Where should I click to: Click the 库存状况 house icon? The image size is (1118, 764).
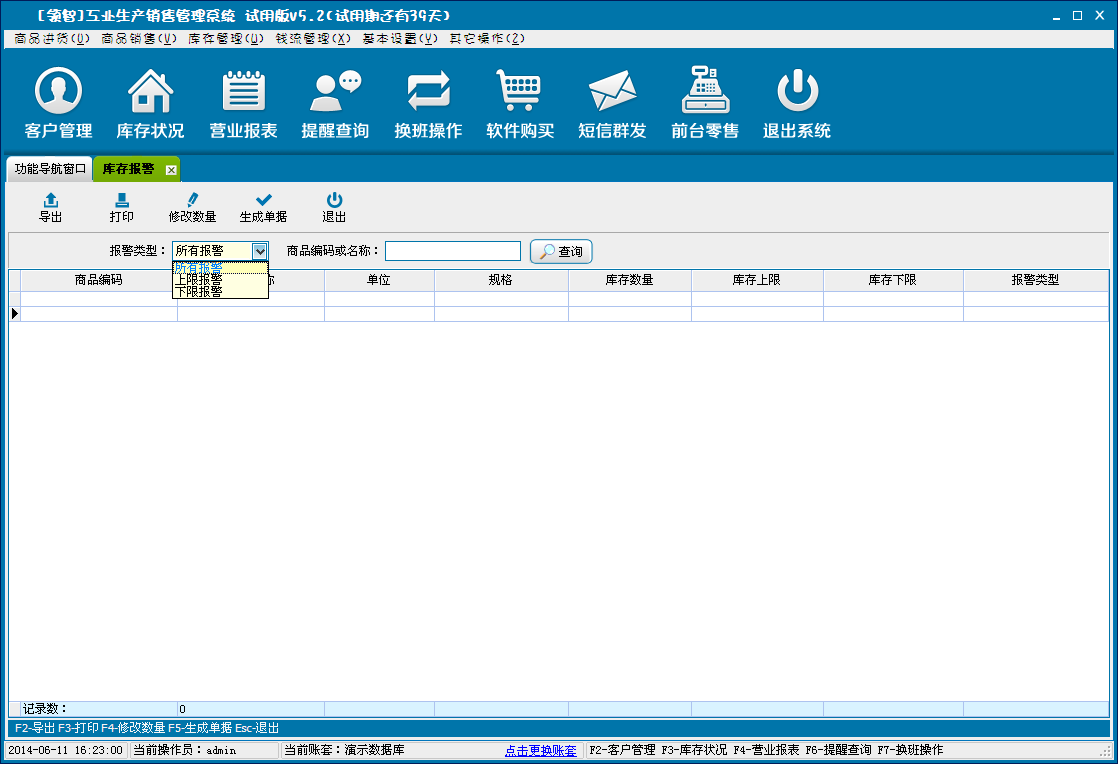[x=150, y=92]
